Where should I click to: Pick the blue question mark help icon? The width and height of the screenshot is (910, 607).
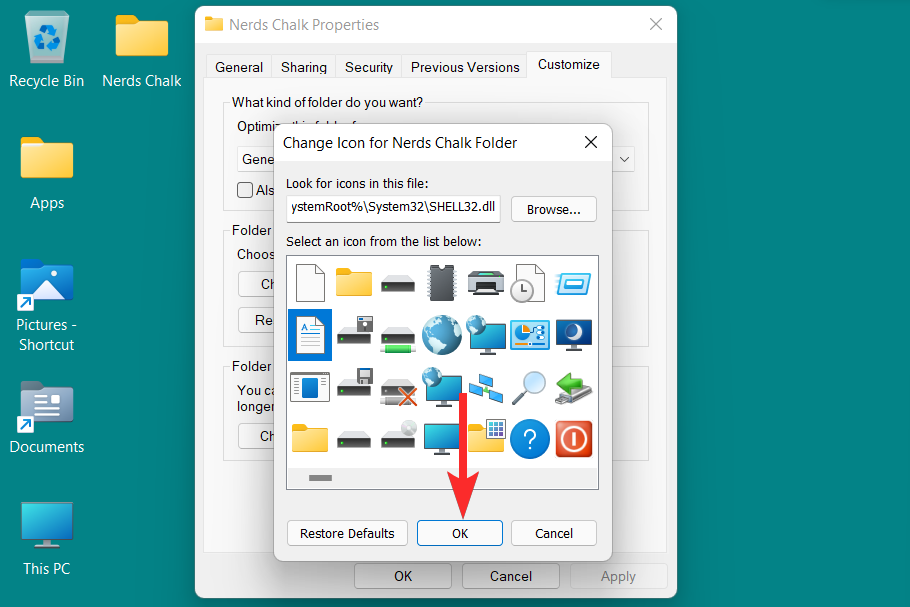[530, 439]
